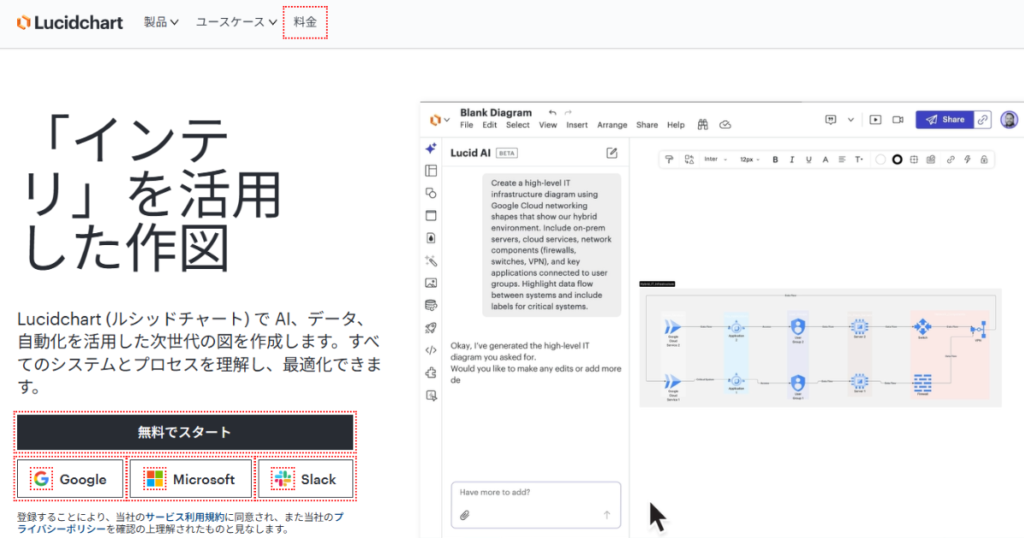Click the lock icon in formatting toolbar
This screenshot has height=538, width=1024.
[x=984, y=159]
